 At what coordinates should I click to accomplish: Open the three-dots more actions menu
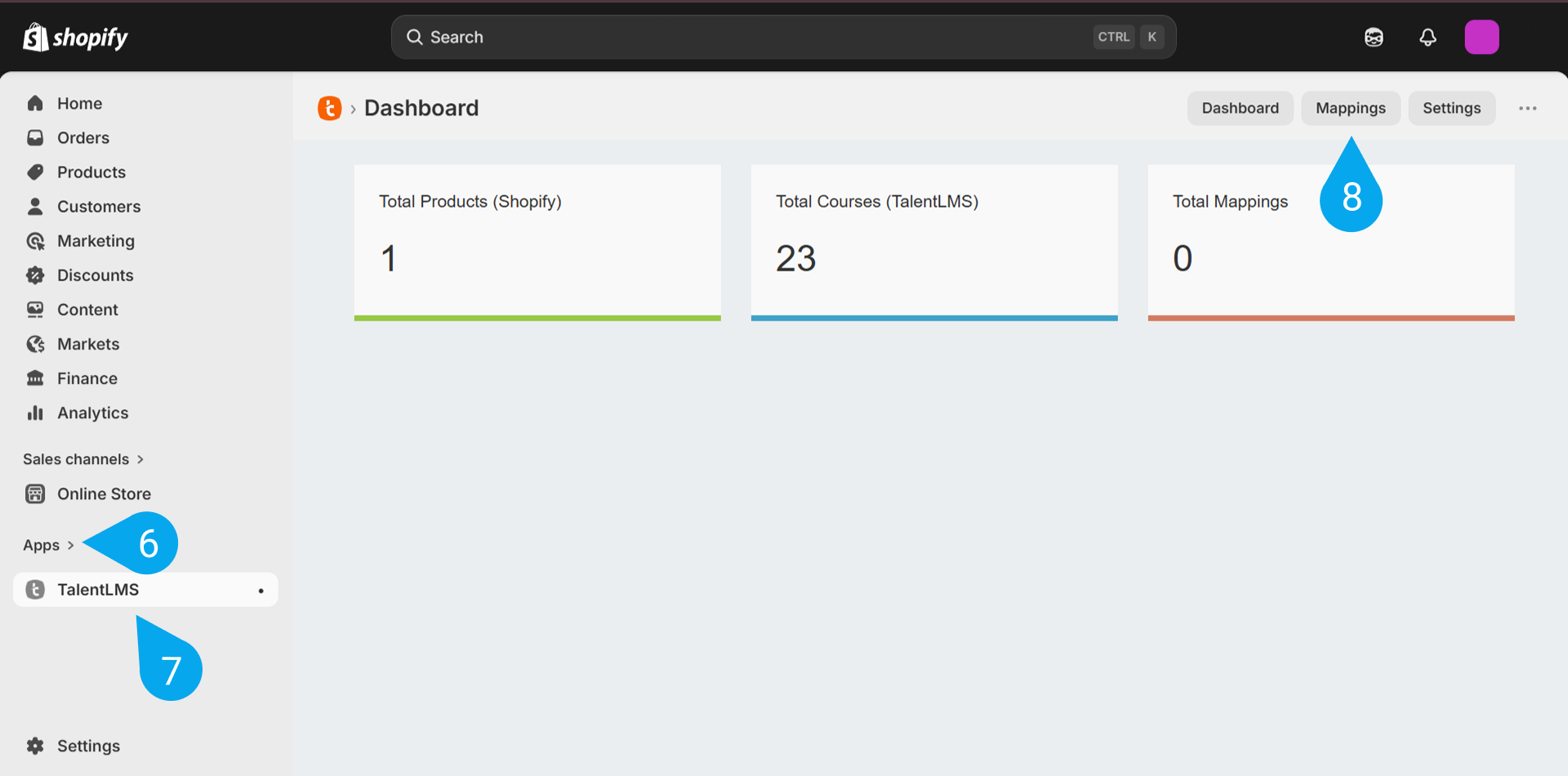click(1527, 108)
